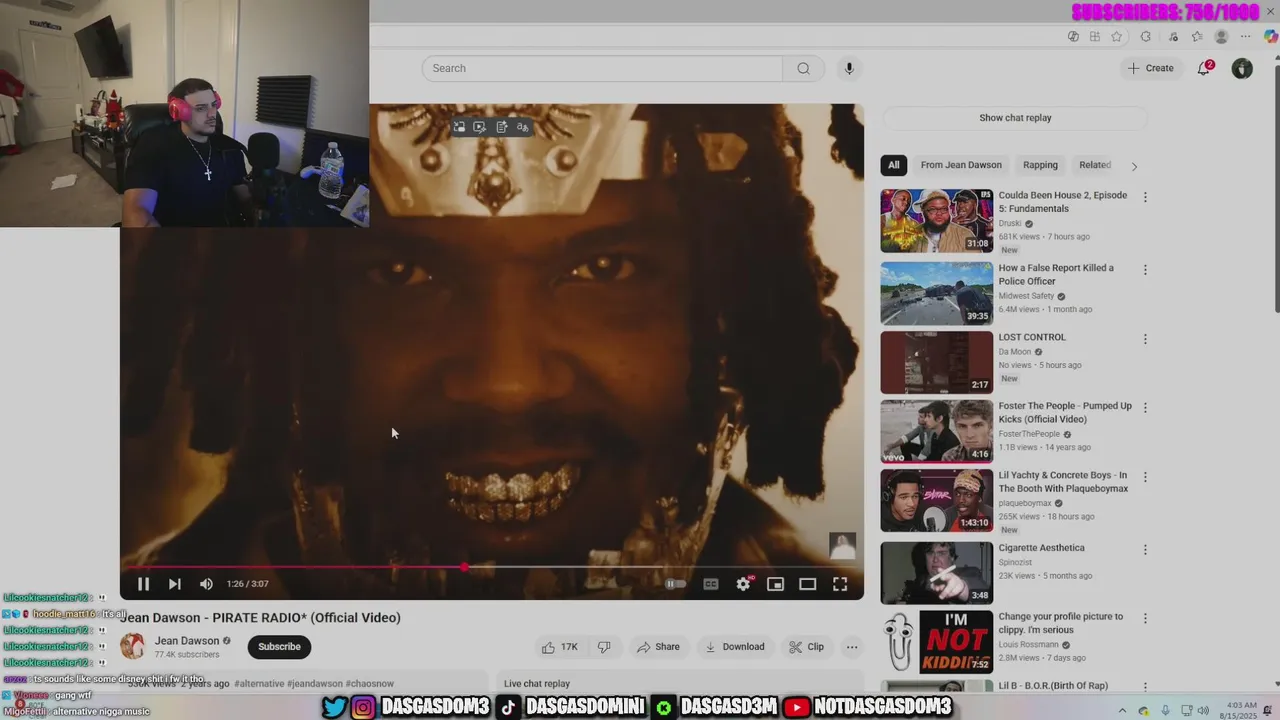Open taskbar microphone icon
This screenshot has height=720, width=1280.
[x=1165, y=710]
